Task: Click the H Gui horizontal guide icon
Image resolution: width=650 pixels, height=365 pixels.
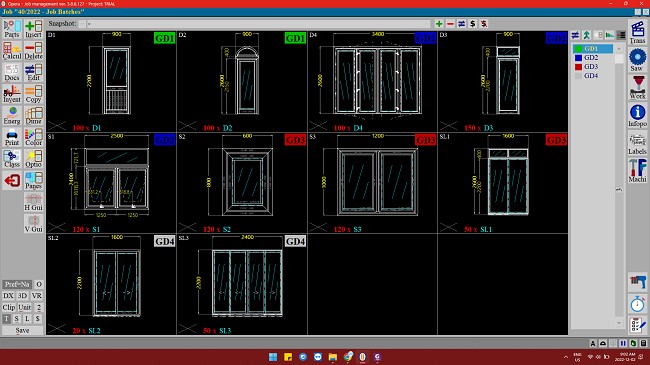Action: tap(34, 202)
